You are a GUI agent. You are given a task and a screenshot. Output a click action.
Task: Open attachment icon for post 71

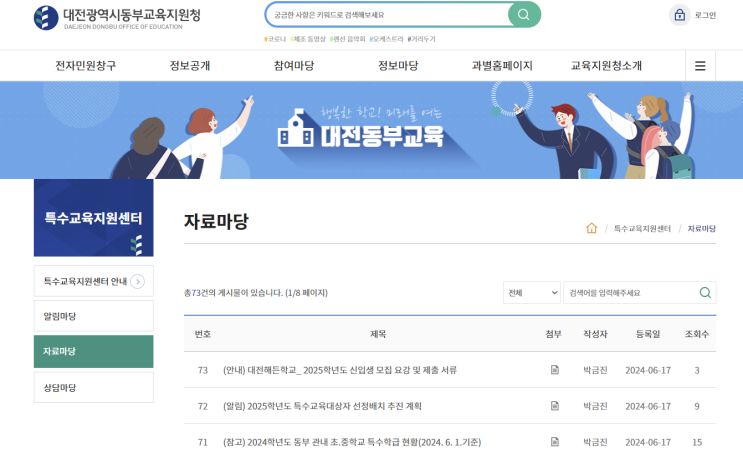click(554, 442)
